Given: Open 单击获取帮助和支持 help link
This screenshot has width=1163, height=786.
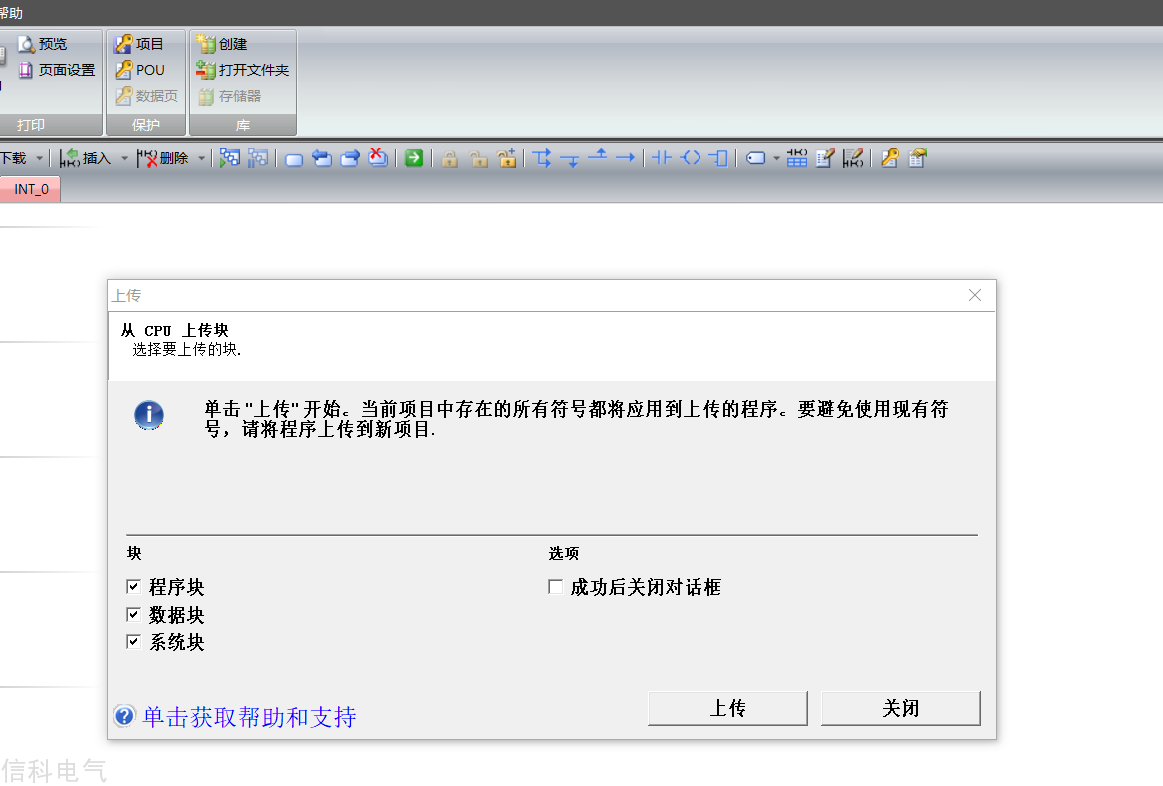Looking at the screenshot, I should click(x=249, y=716).
